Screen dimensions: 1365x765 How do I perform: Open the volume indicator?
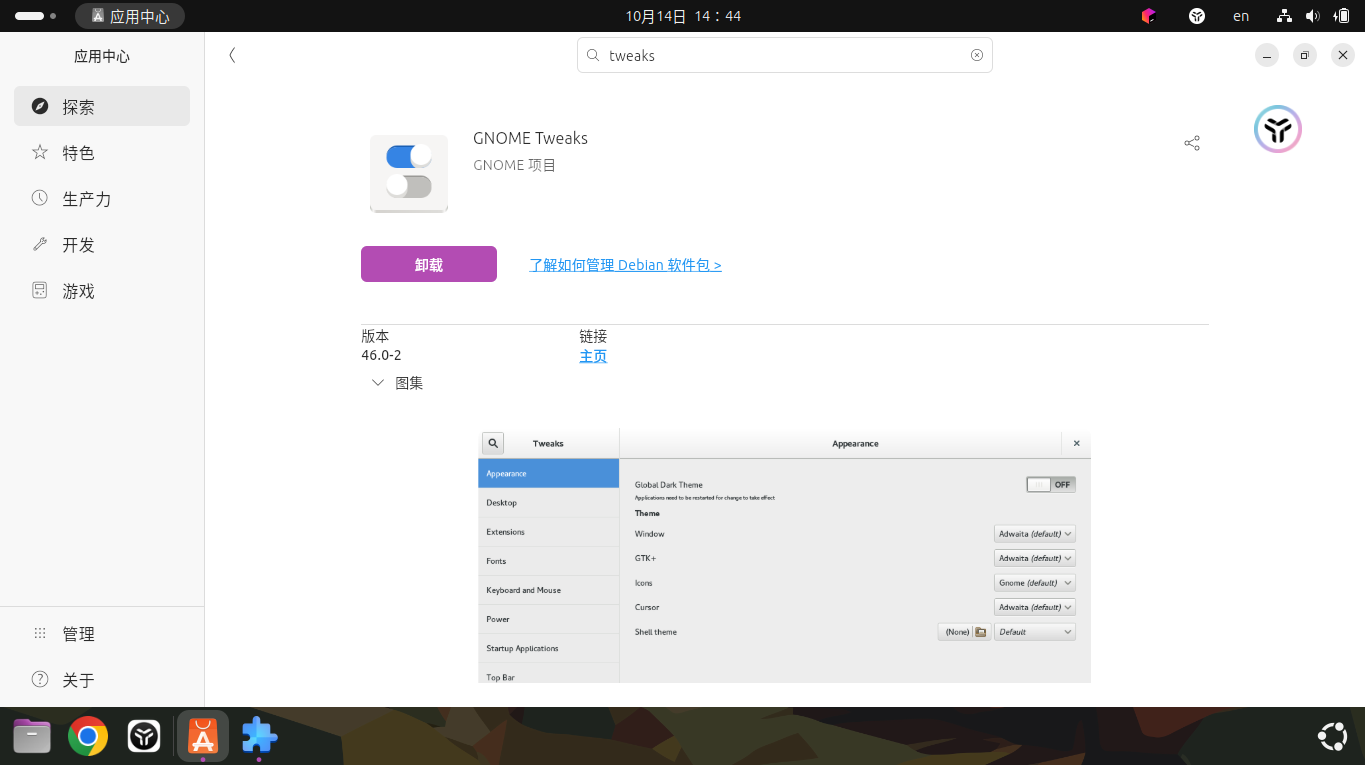[1312, 16]
